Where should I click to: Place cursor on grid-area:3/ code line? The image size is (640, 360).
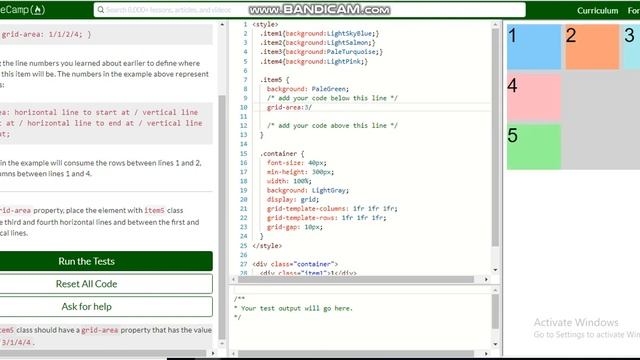click(x=289, y=107)
